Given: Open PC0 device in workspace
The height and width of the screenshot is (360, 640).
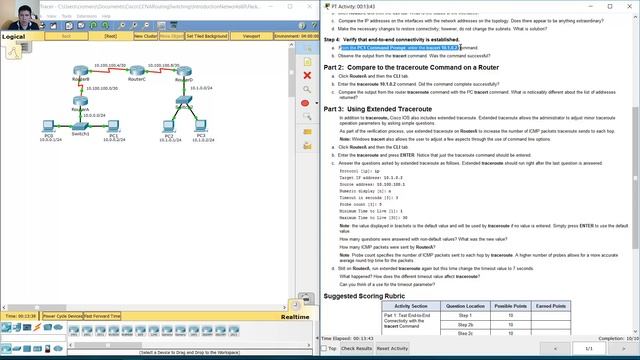Looking at the screenshot, I should pyautogui.click(x=48, y=126).
